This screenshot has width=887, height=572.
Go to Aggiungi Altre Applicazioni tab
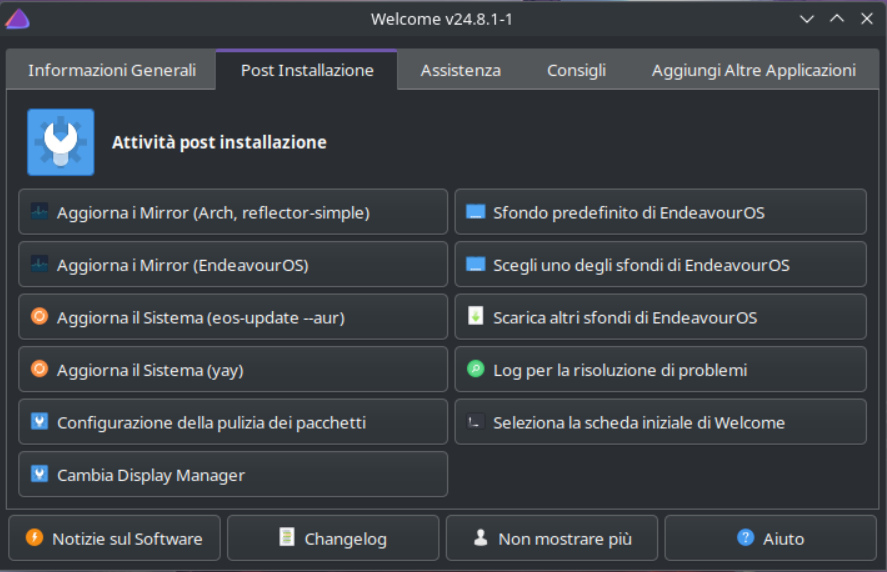(x=753, y=70)
